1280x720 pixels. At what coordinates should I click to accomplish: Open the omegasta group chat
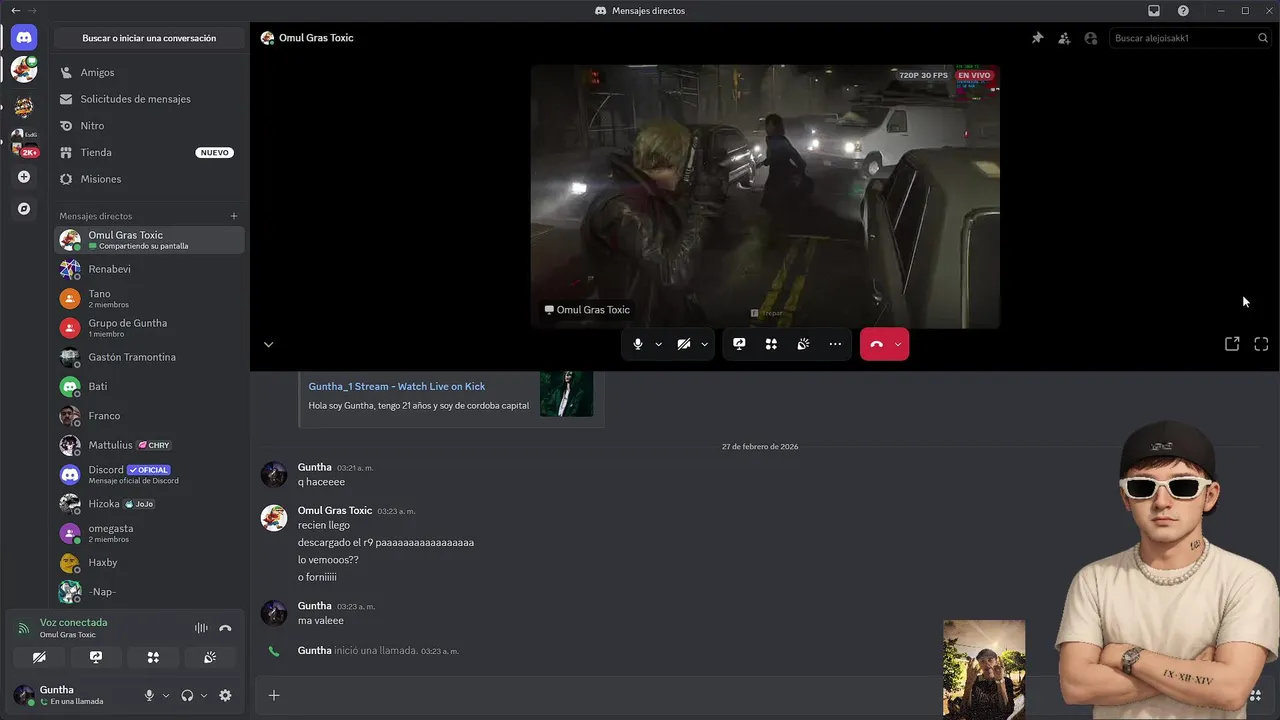click(x=149, y=533)
